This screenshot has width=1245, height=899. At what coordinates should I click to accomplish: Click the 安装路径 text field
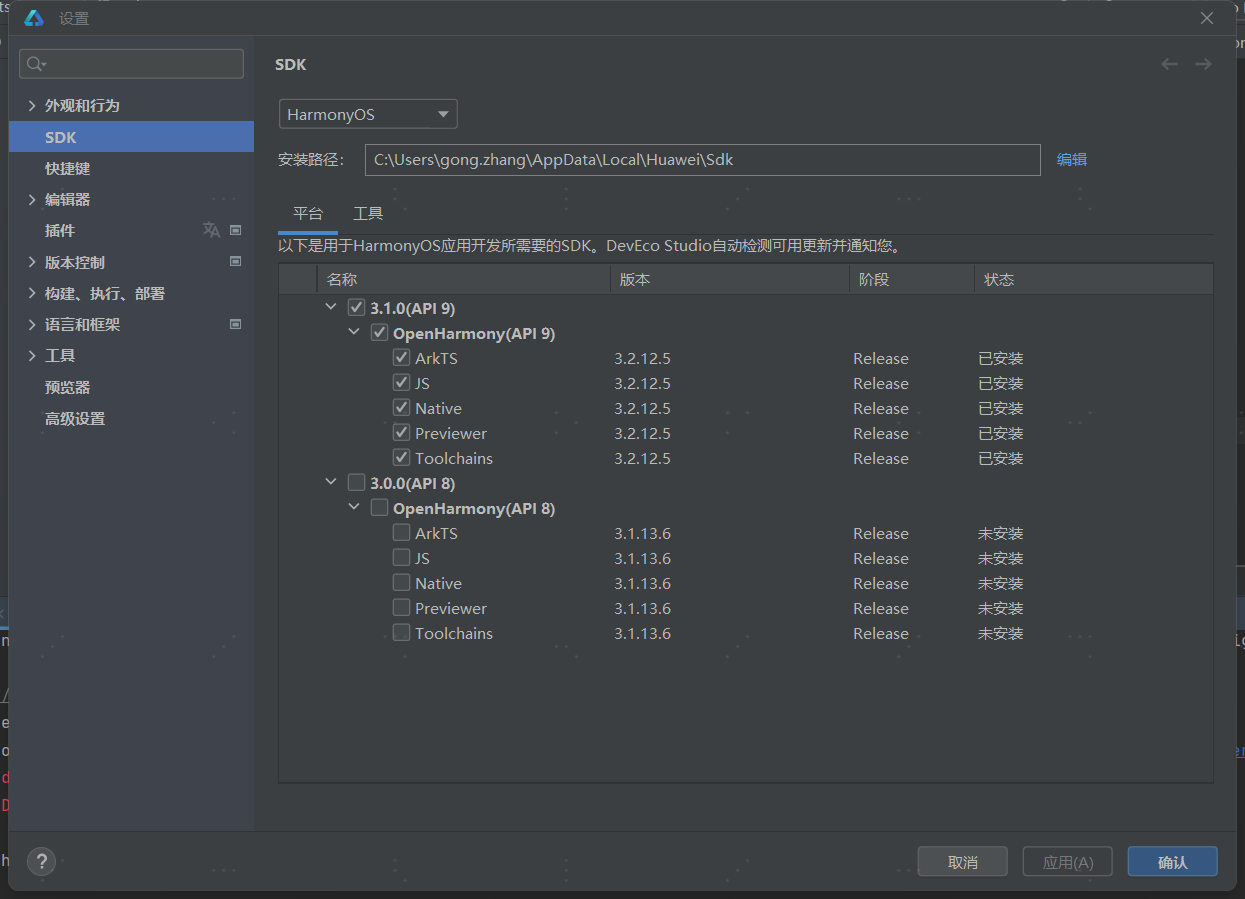(x=703, y=159)
